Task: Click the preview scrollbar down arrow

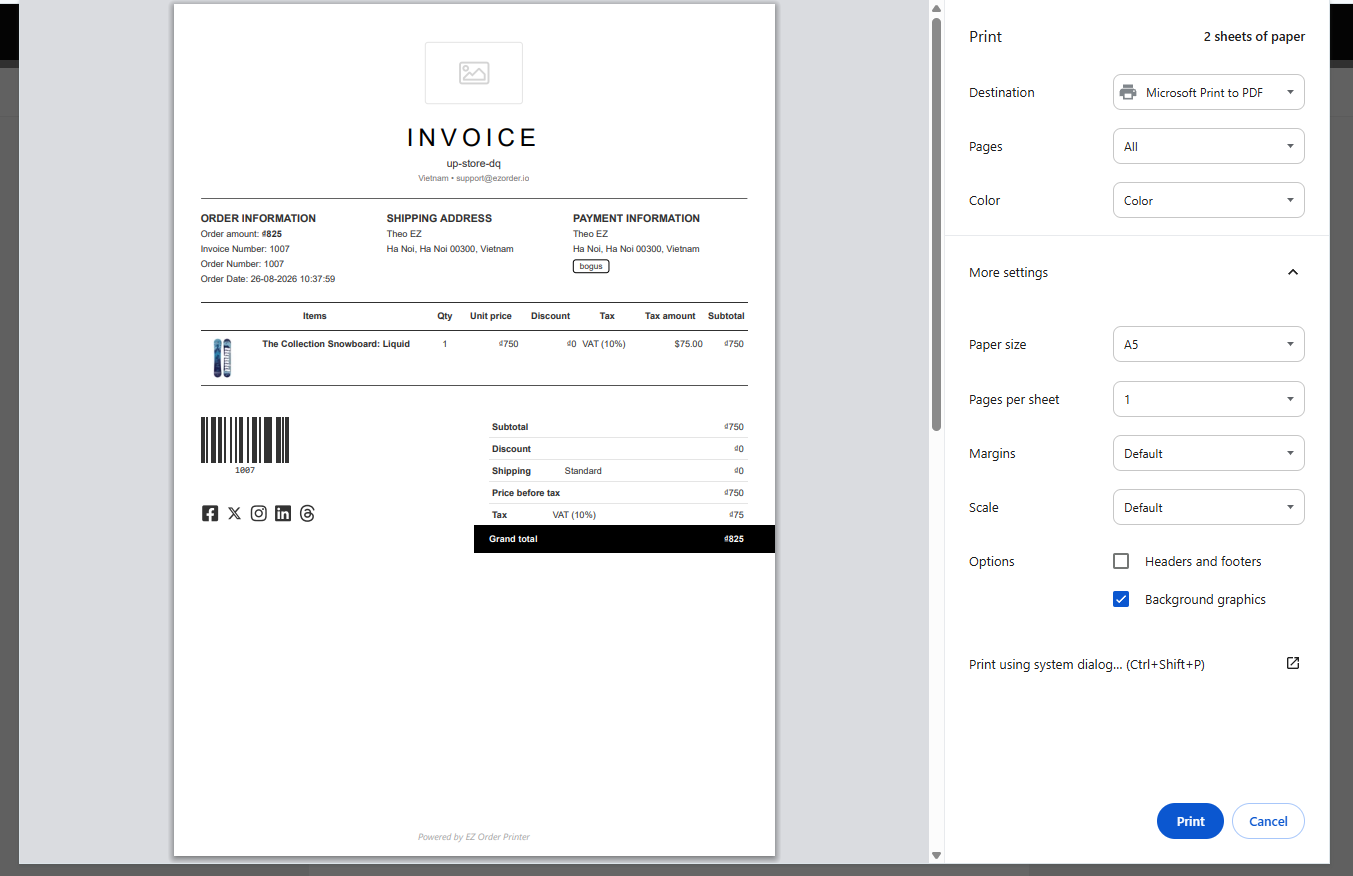Action: [936, 855]
